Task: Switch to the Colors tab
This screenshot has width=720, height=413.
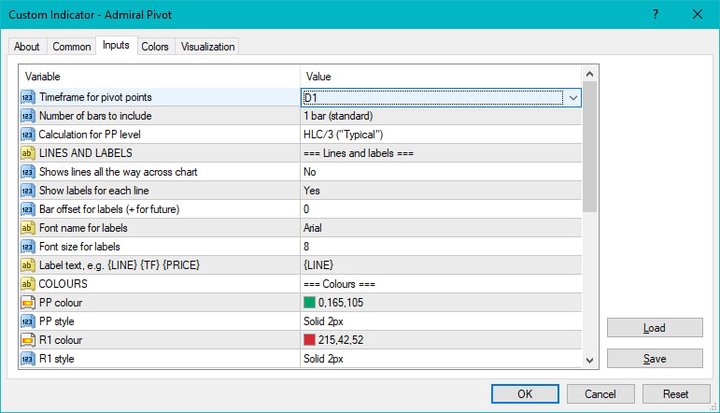Action: (x=155, y=46)
